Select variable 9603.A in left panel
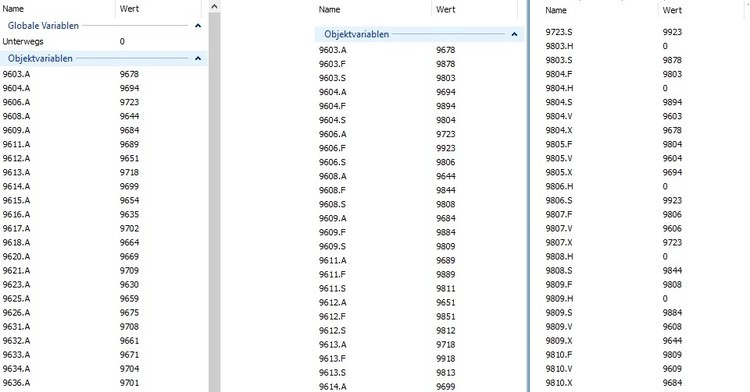The height and width of the screenshot is (392, 750). [104, 74]
